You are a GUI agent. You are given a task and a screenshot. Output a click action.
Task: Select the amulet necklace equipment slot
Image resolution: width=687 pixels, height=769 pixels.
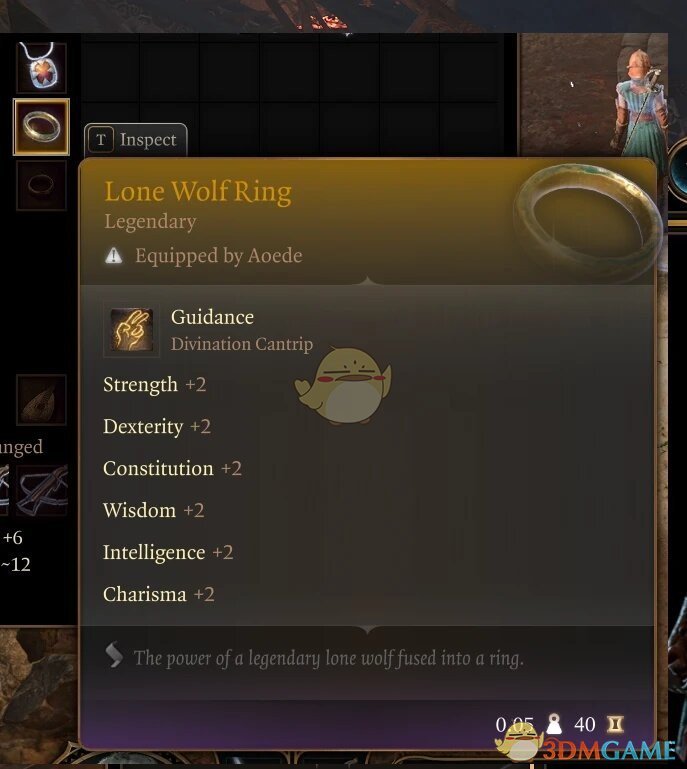coord(41,67)
